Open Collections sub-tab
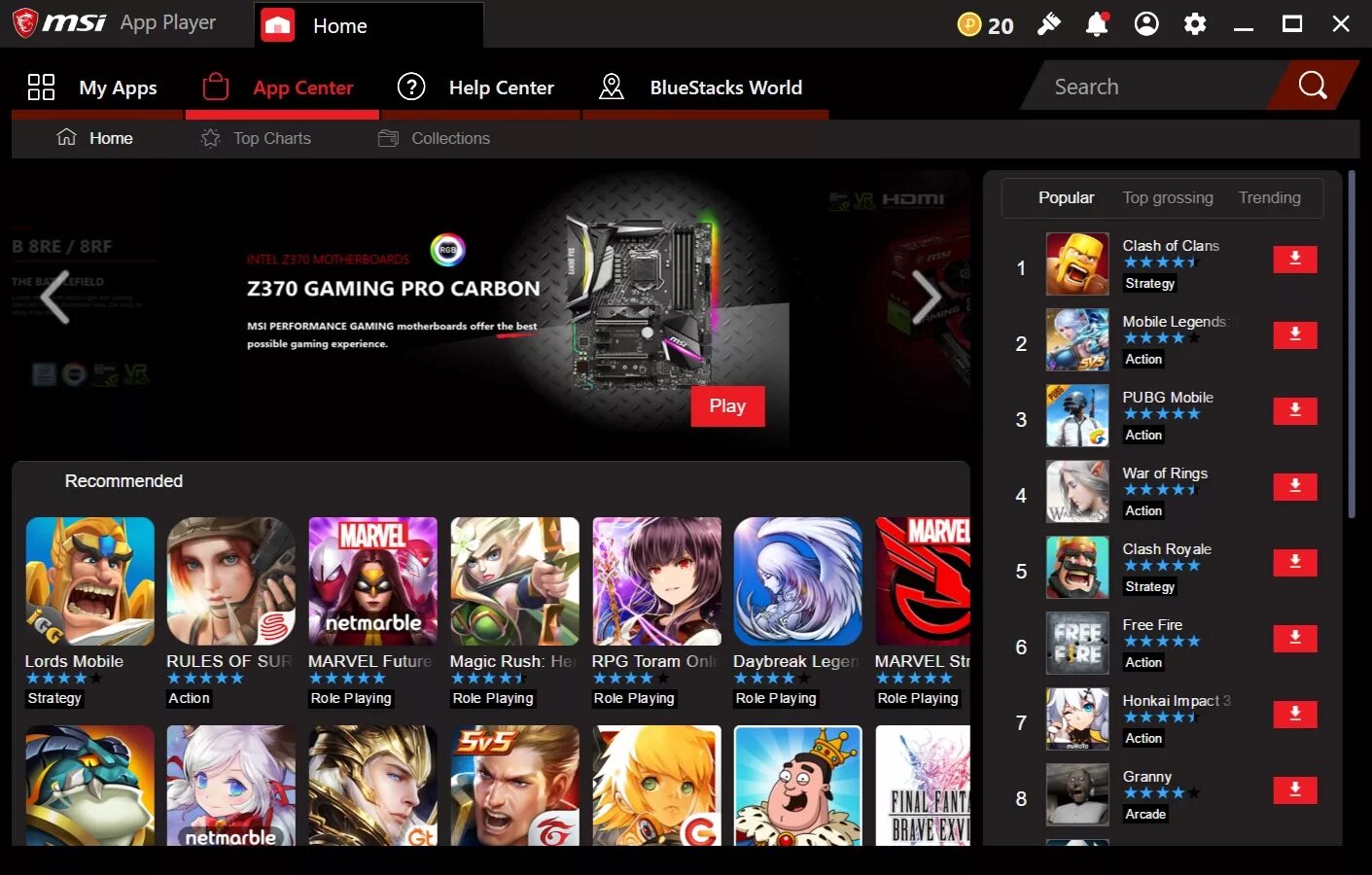 coord(434,138)
